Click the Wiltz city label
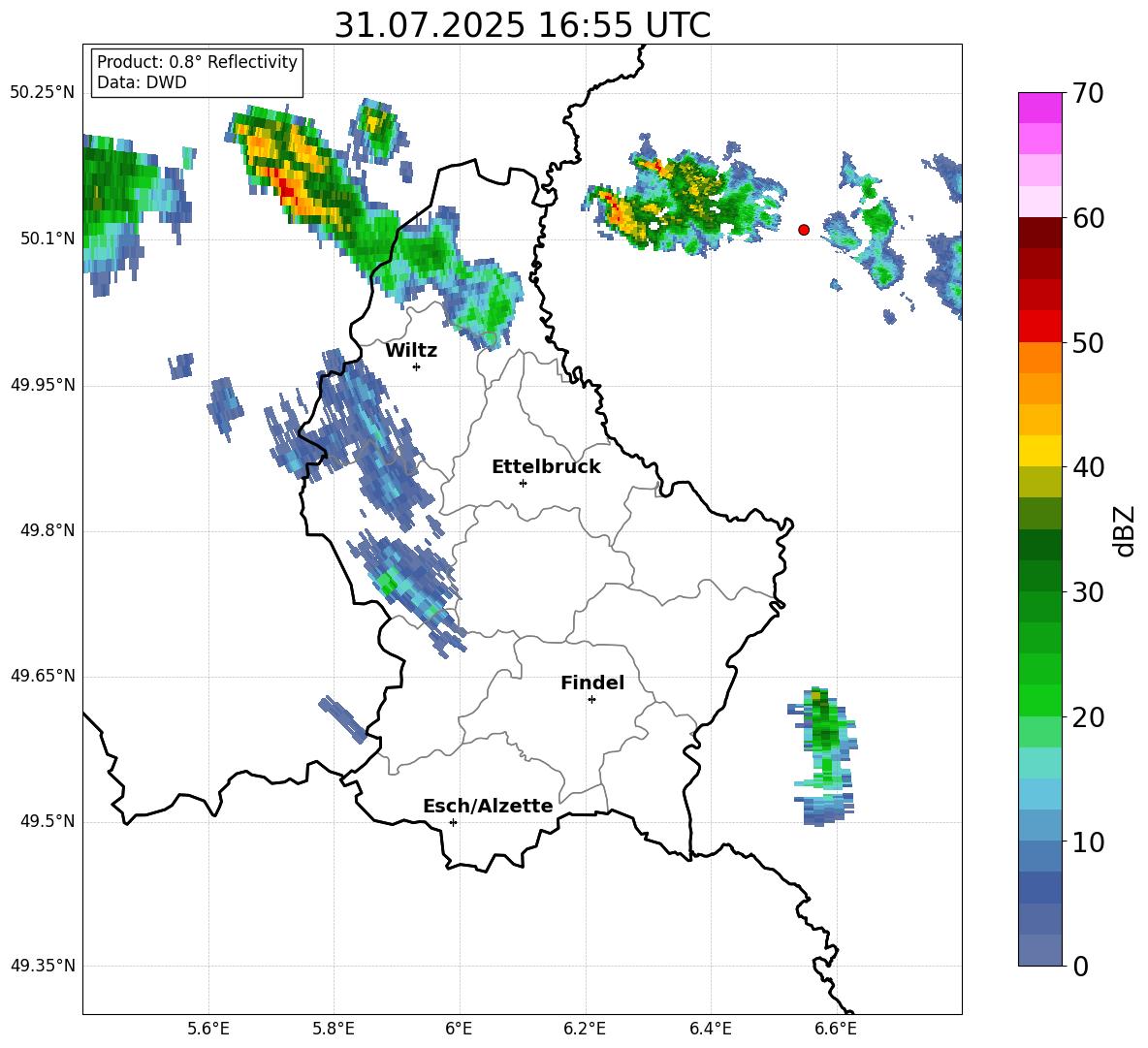This screenshot has height=1048, width=1148. [x=411, y=351]
